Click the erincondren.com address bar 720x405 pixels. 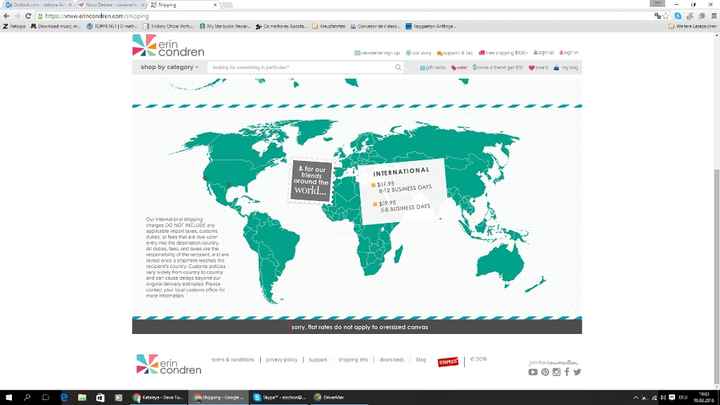[x=344, y=16]
